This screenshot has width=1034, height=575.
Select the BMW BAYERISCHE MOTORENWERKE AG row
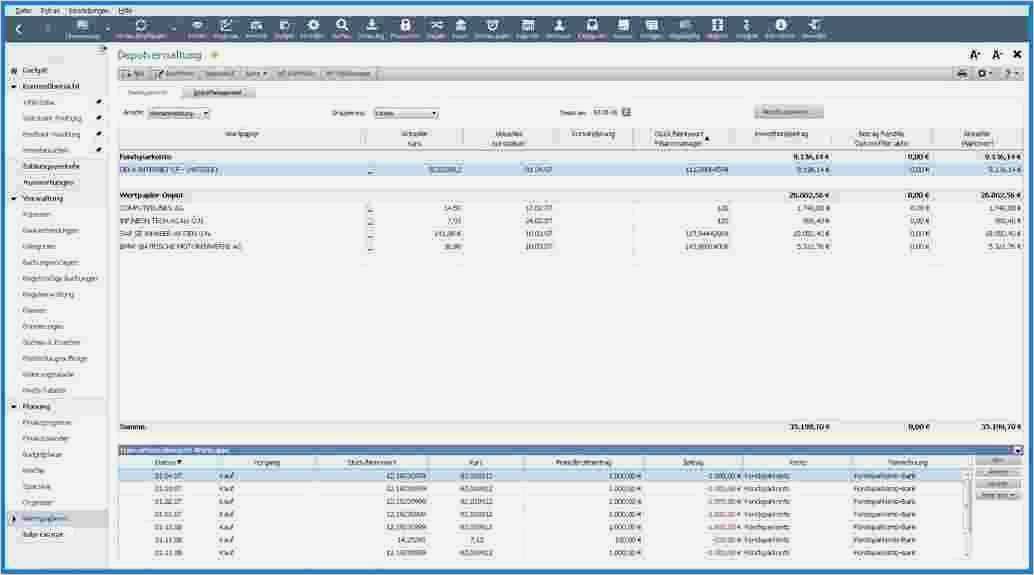(x=570, y=247)
